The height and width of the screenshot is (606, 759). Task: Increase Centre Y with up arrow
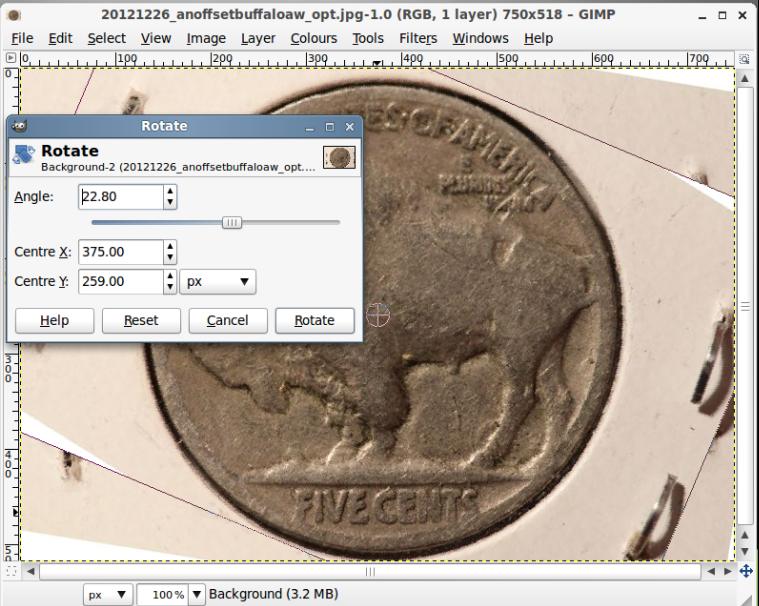point(170,276)
